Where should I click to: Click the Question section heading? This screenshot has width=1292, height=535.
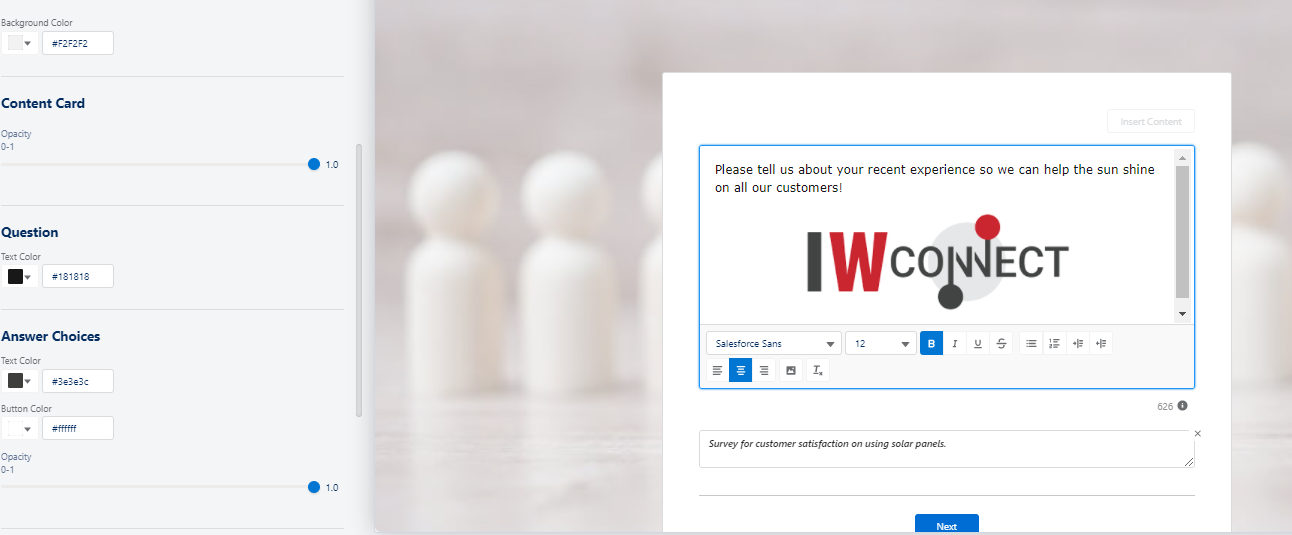(30, 232)
